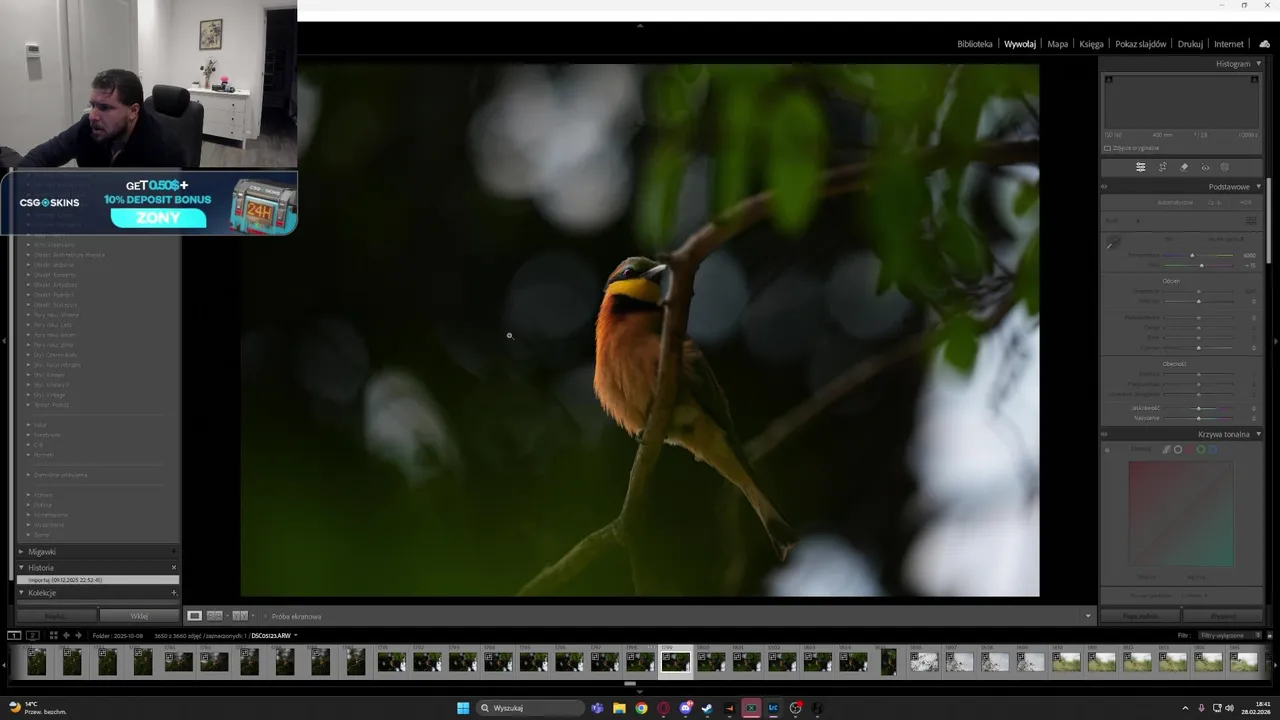Open Steam from the taskbar
Viewport: 1280px width, 720px height.
[707, 708]
